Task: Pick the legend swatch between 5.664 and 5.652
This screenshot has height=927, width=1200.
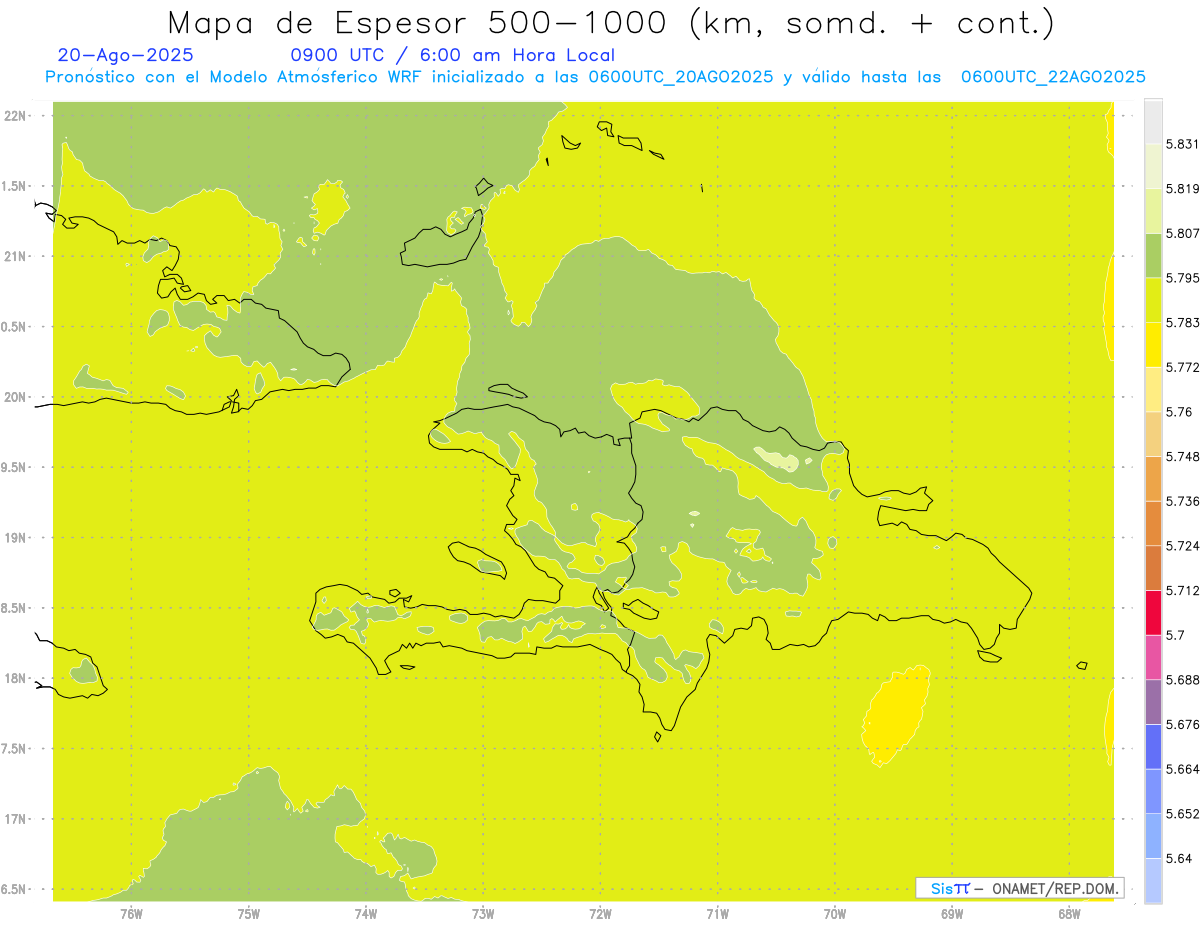Action: [1153, 791]
